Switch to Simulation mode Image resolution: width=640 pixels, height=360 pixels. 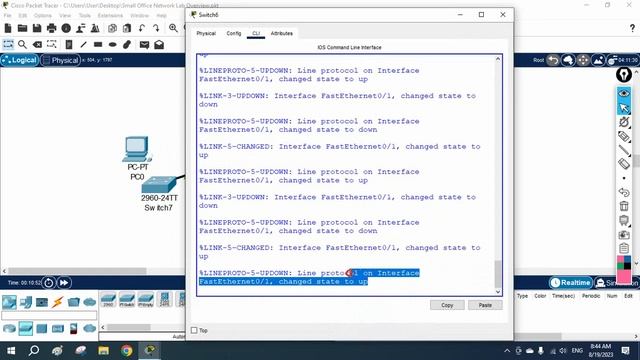tap(617, 282)
